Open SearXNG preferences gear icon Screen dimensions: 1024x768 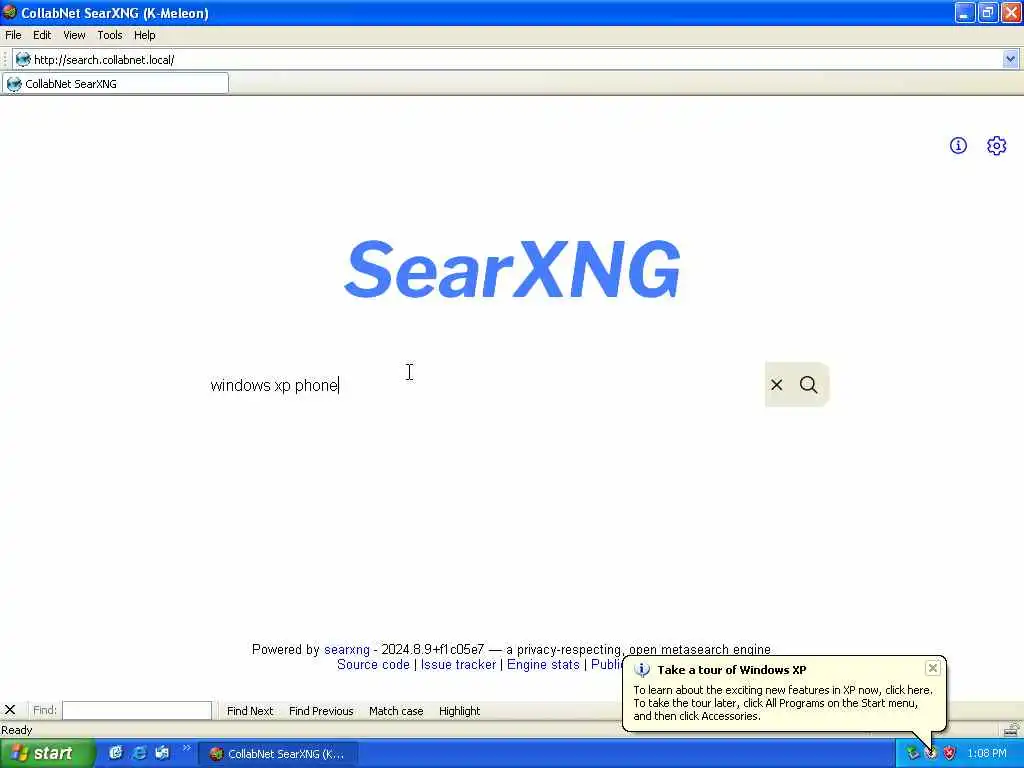[x=997, y=146]
